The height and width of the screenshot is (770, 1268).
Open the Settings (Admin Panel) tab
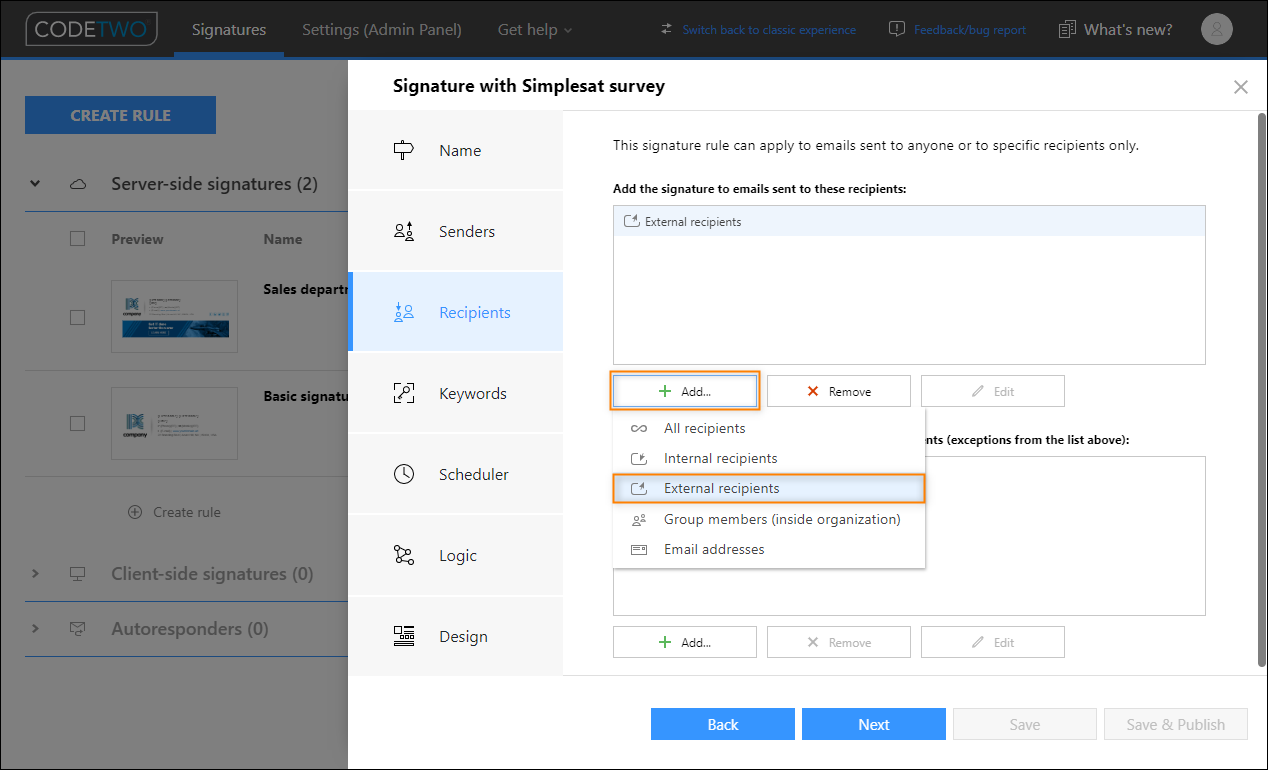tap(382, 30)
